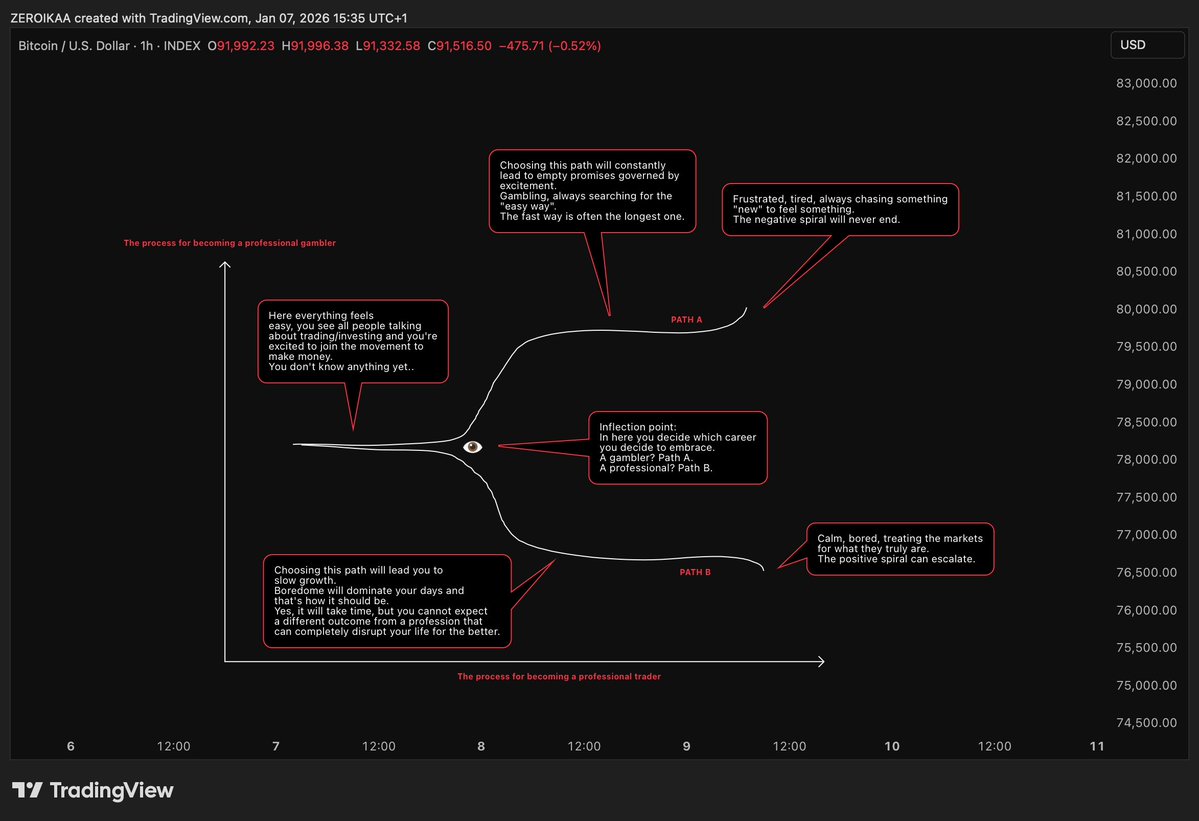Click date 7 on the time axis
This screenshot has width=1199, height=821.
[276, 746]
